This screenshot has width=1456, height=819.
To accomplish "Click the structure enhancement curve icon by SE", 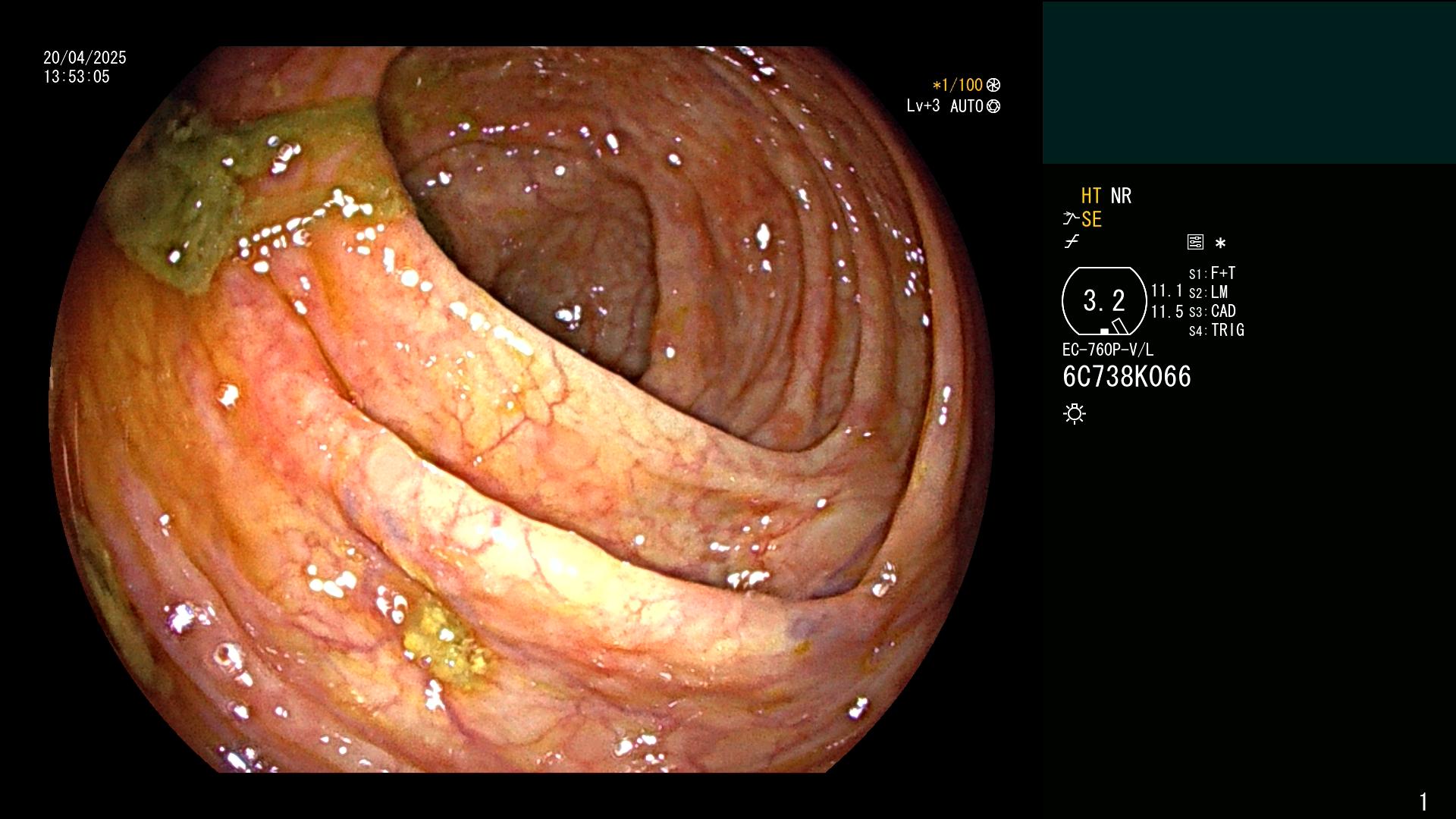I will click(x=1071, y=218).
